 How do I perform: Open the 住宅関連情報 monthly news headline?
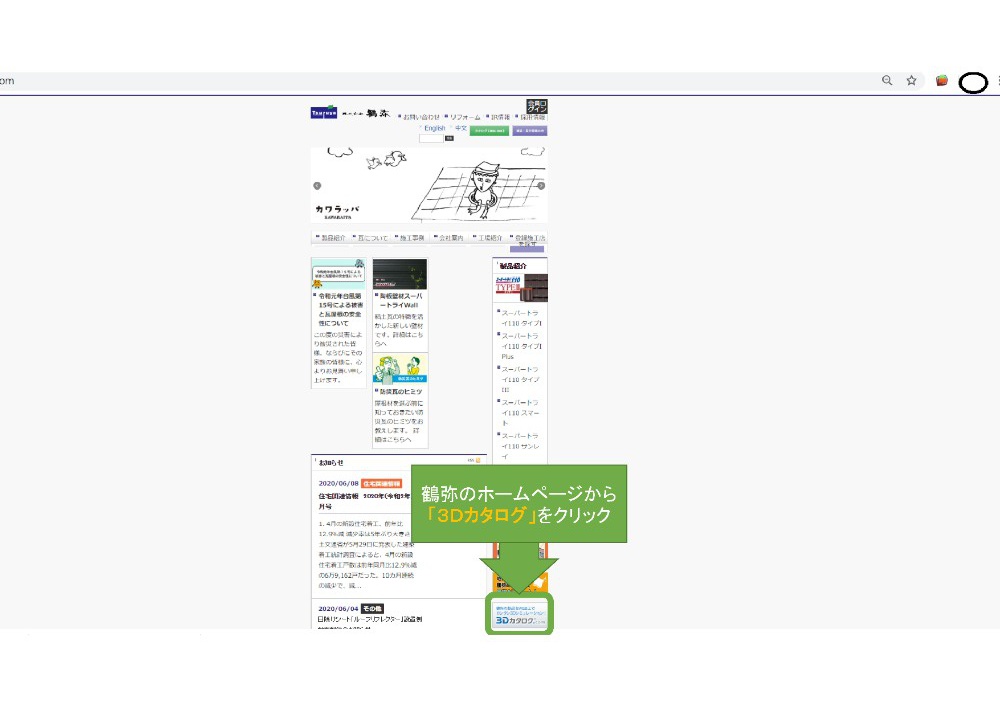tap(364, 501)
